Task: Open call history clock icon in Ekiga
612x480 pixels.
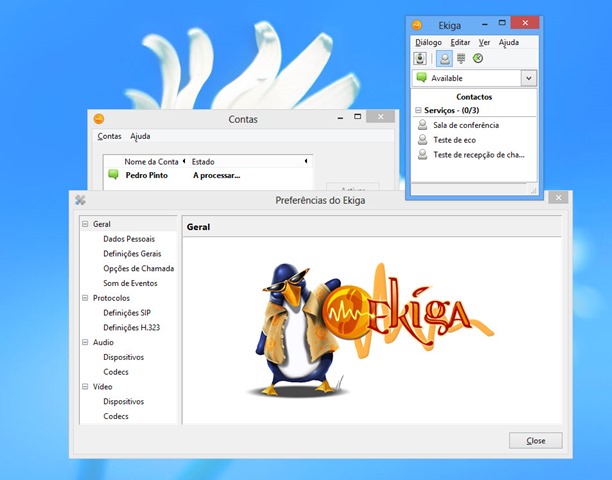Action: coord(478,59)
